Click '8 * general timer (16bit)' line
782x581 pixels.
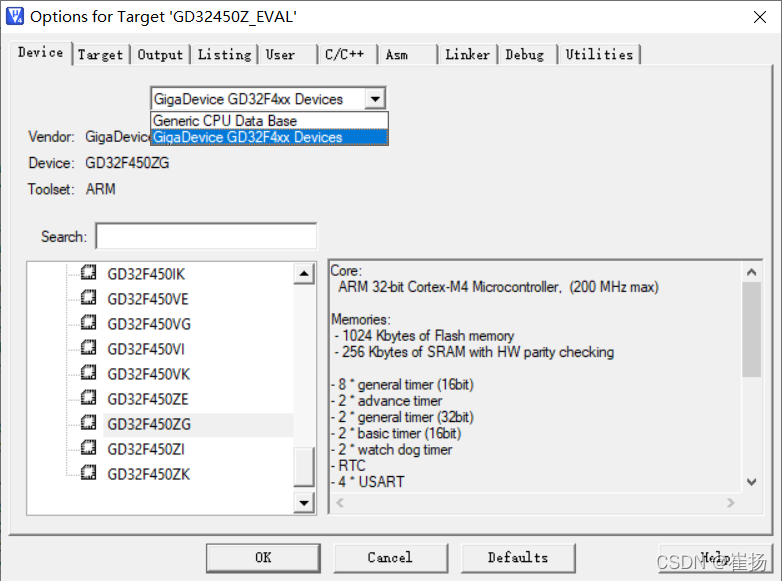tap(402, 385)
